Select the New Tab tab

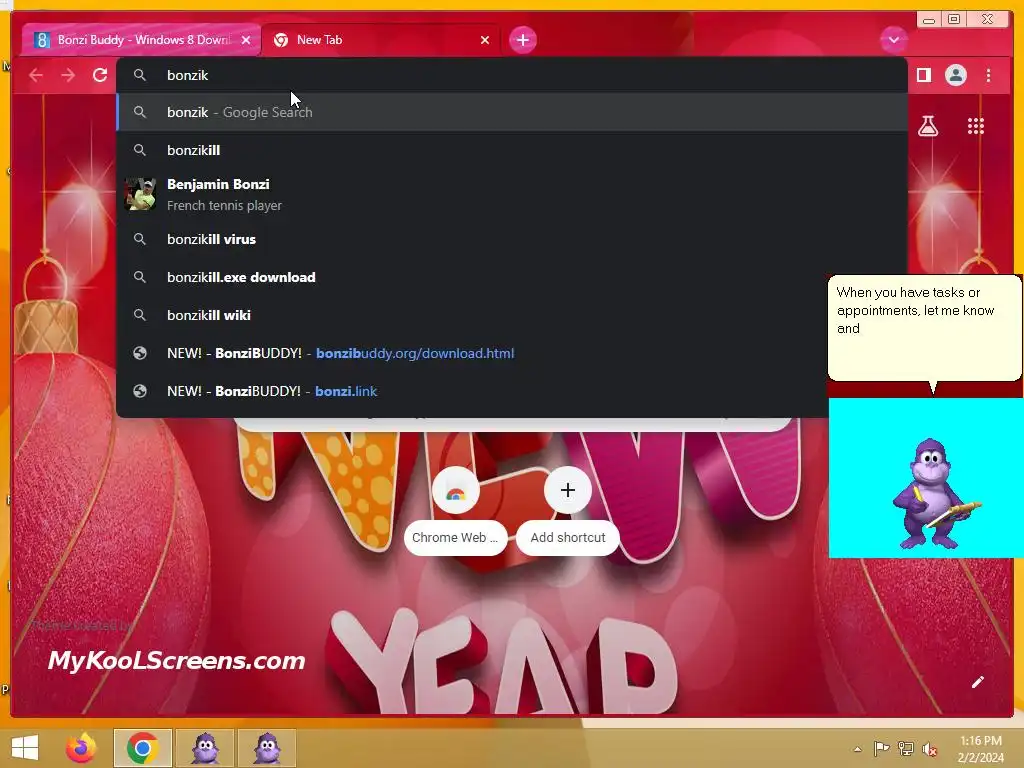[x=381, y=40]
